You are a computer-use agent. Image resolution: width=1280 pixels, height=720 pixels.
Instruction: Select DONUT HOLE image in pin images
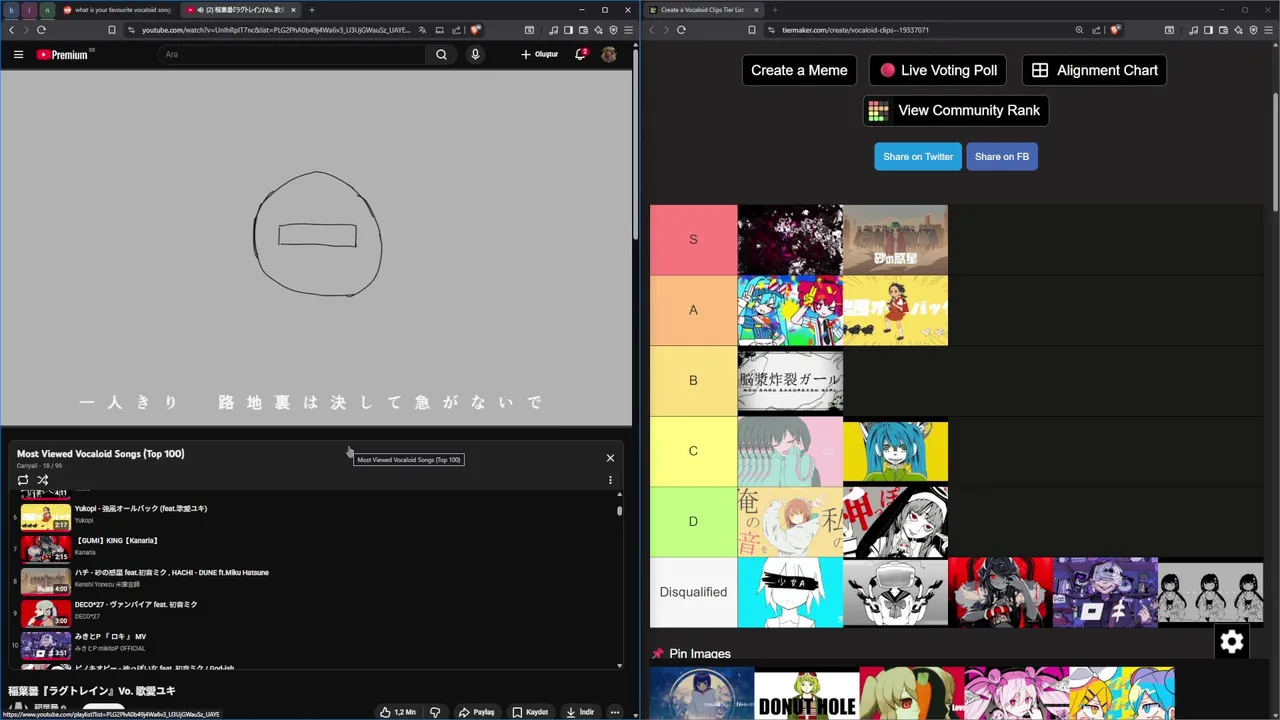click(807, 695)
